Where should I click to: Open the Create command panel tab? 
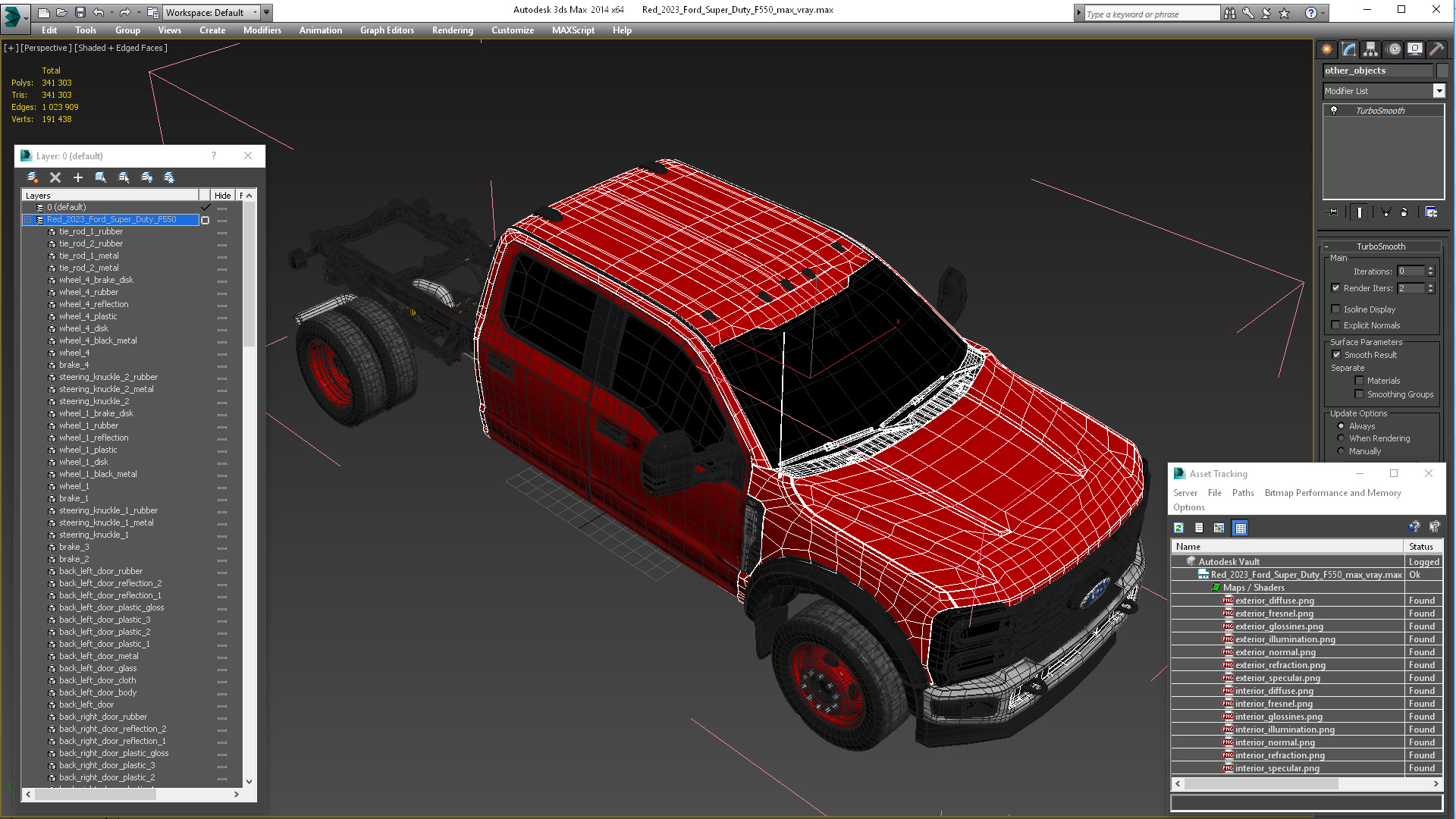tap(1327, 49)
